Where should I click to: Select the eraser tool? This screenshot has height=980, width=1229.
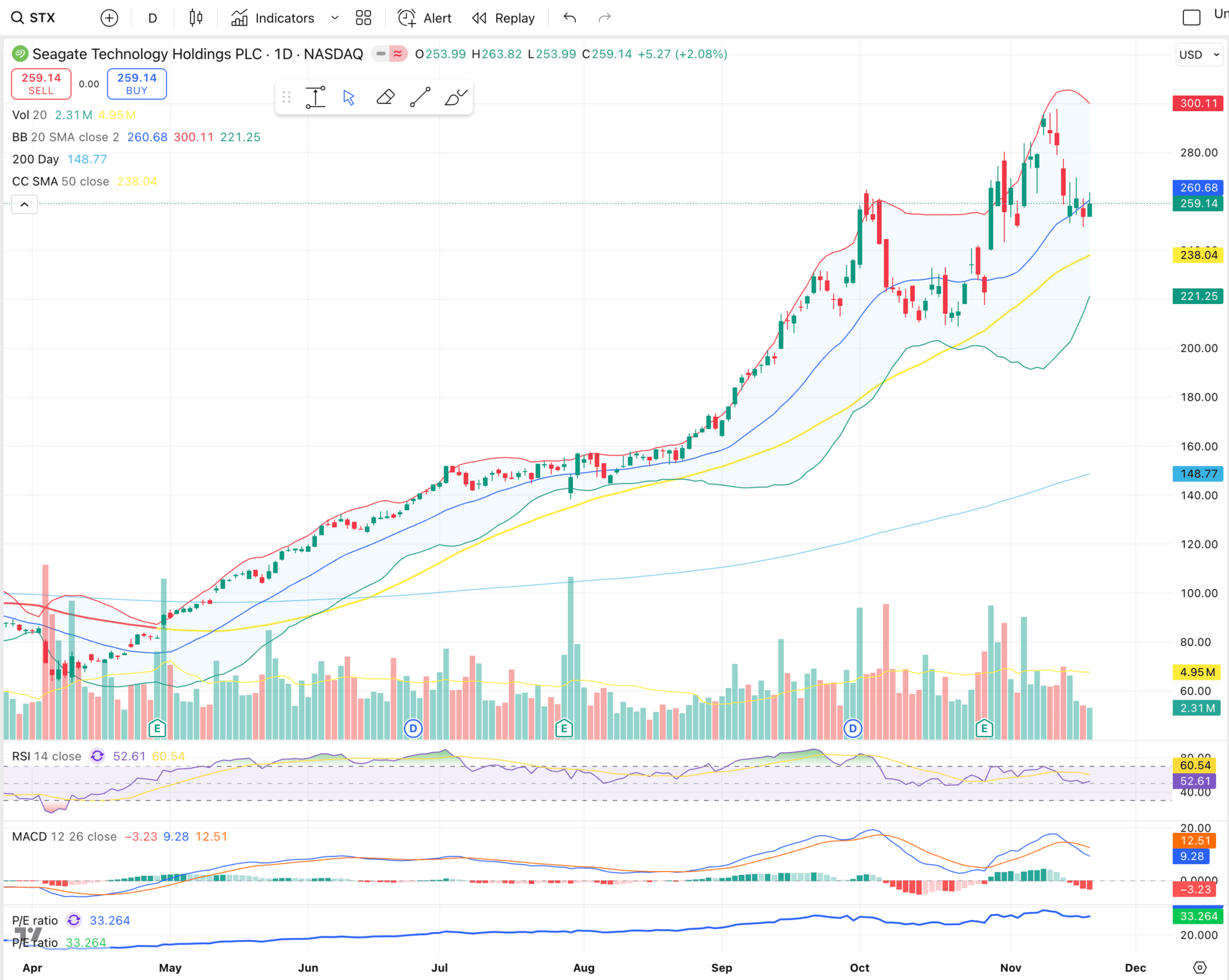point(385,97)
